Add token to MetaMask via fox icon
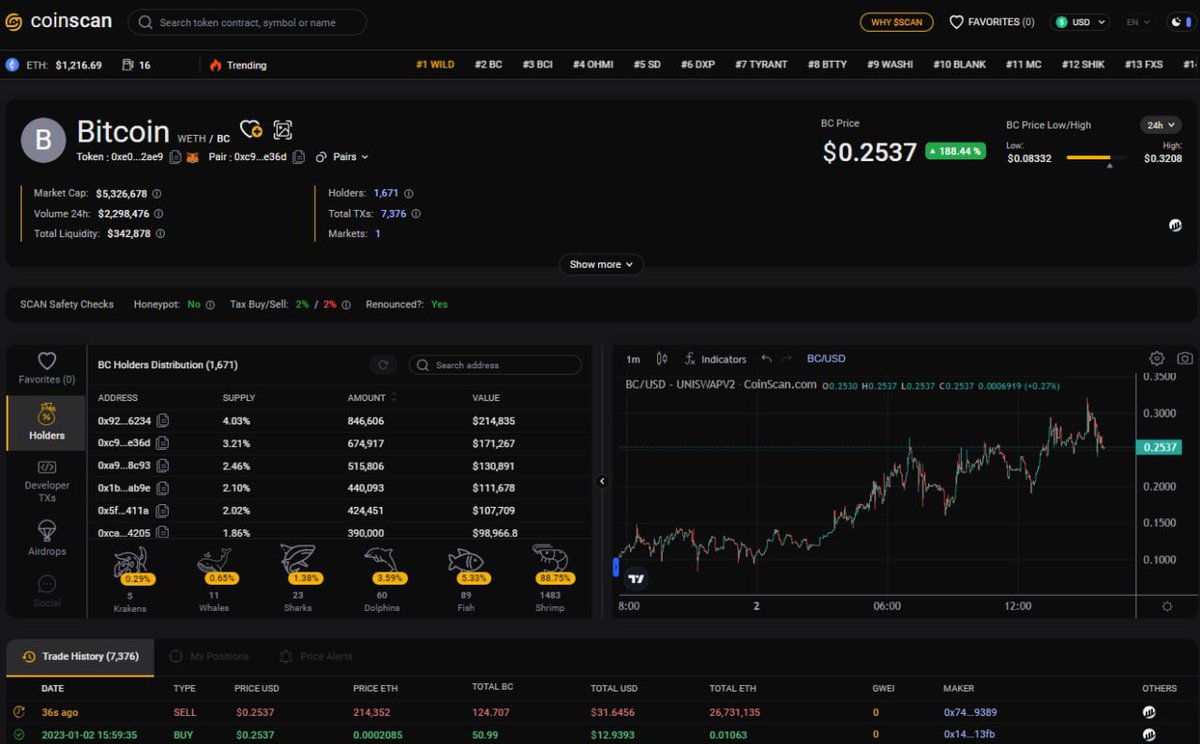This screenshot has height=744, width=1200. tap(192, 157)
